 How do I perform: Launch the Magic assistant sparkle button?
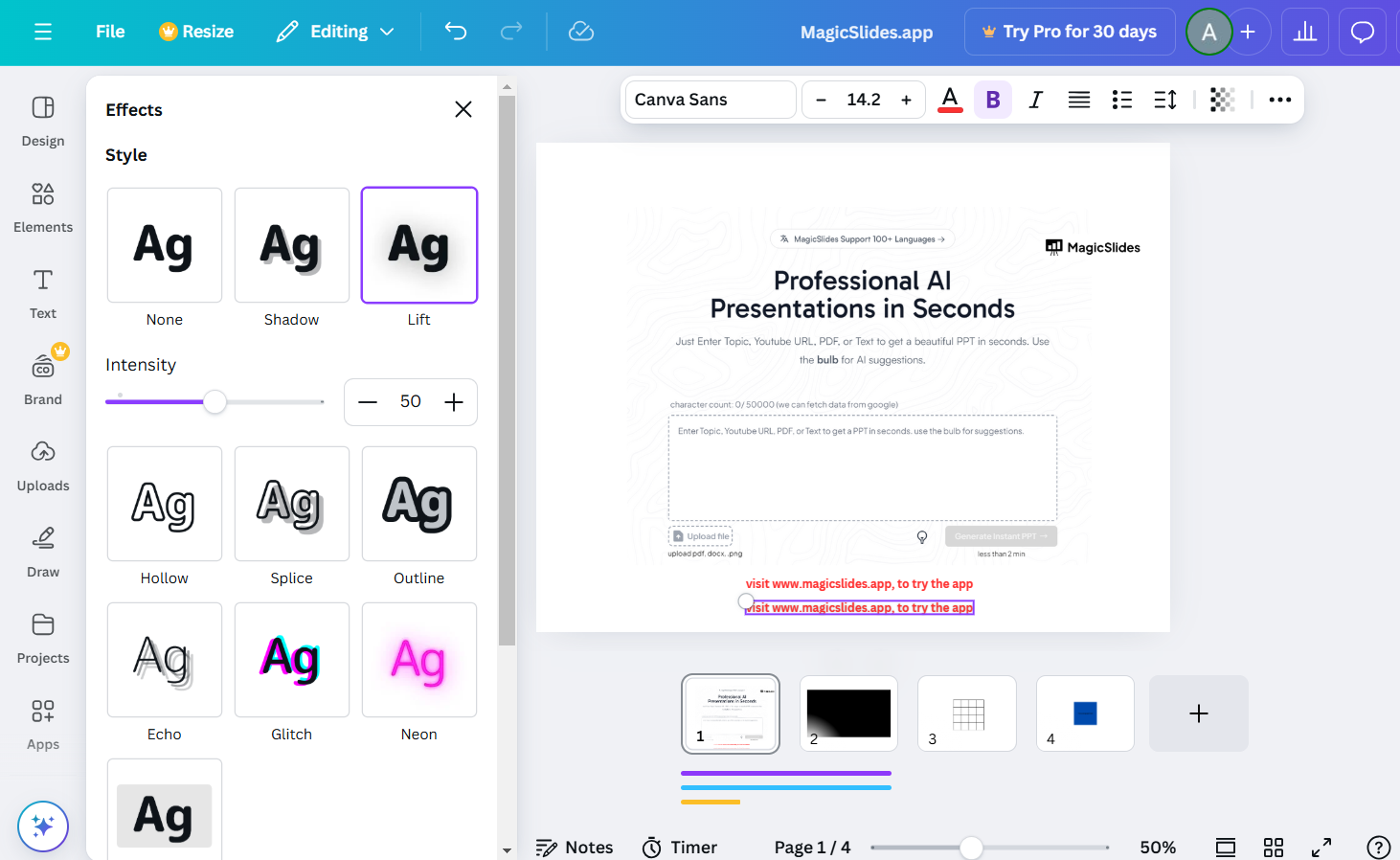[43, 826]
